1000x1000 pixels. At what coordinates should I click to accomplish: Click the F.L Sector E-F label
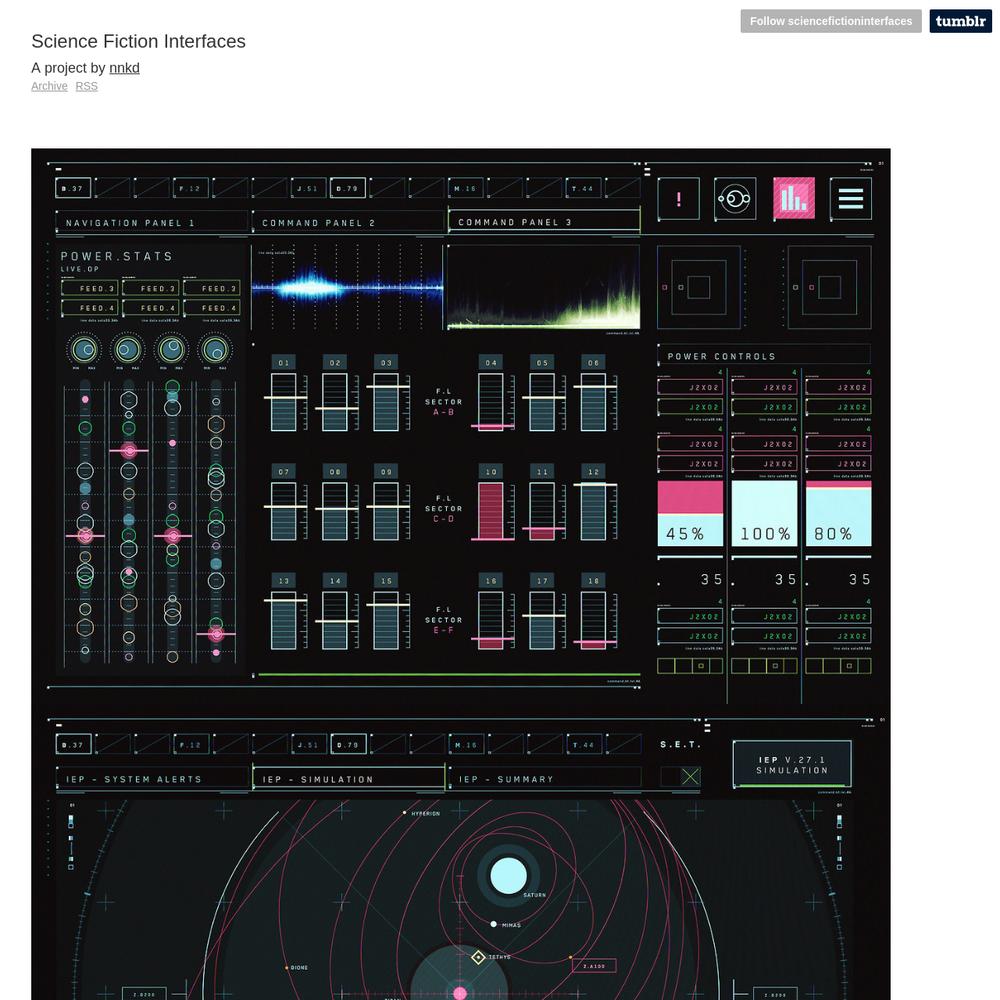click(443, 620)
